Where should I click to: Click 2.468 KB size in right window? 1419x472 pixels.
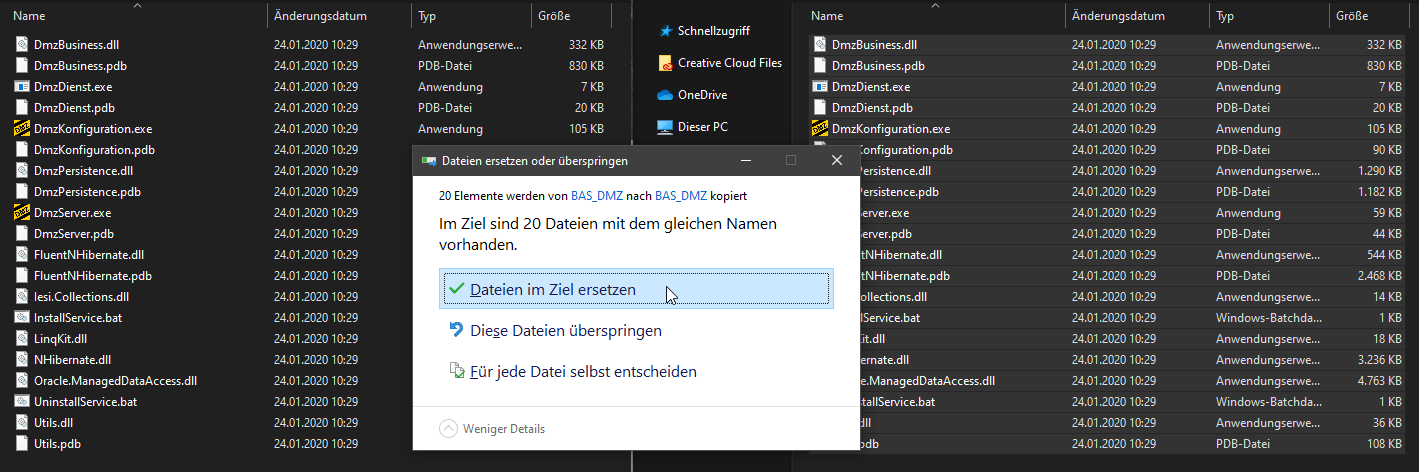[1380, 276]
